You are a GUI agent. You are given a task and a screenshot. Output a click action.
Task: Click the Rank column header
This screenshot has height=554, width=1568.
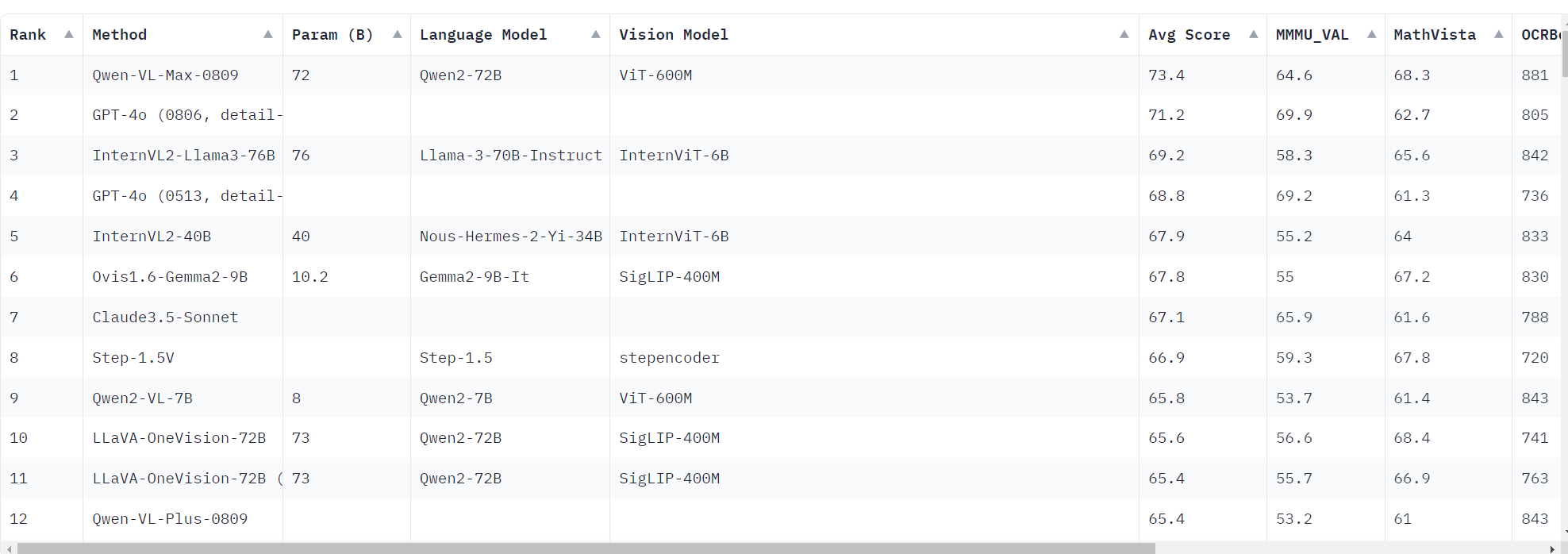pos(29,34)
